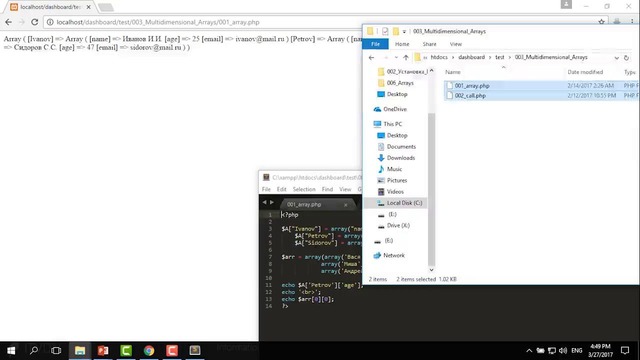Image resolution: width=640 pixels, height=360 pixels.
Task: Open the Edit menu in Sublime Text
Action: pos(282,189)
